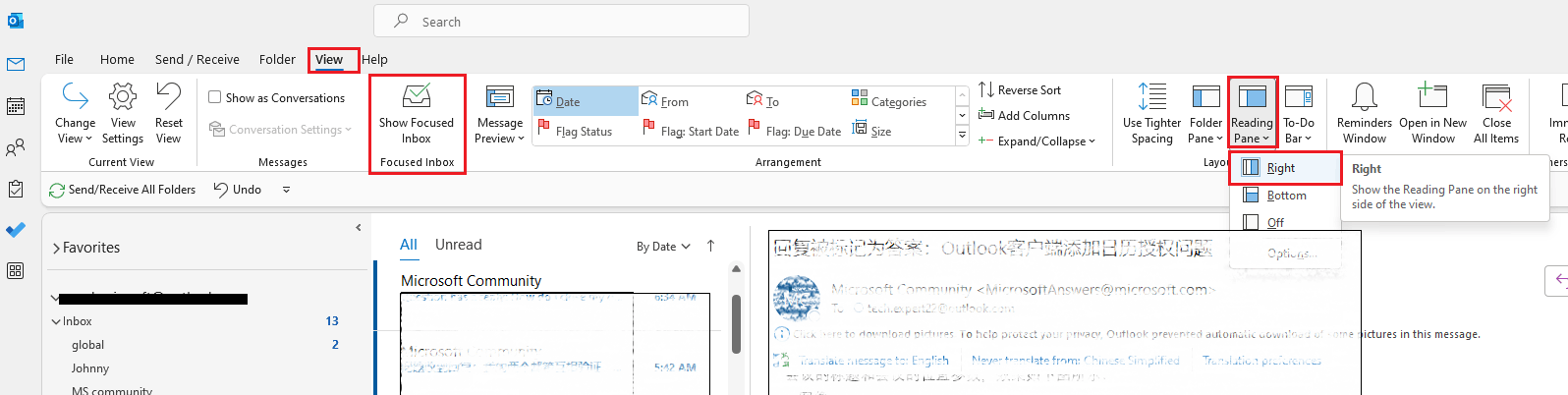
Task: Click Open in New Window
Action: 1432,113
